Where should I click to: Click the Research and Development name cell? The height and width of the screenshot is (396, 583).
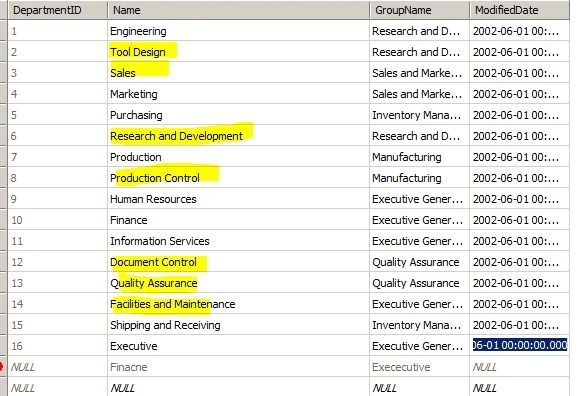[238, 136]
